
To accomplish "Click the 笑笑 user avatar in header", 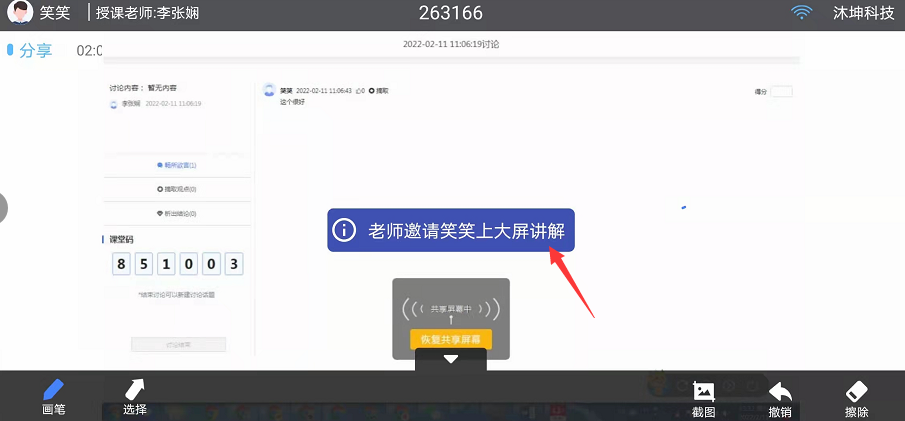I will pos(20,13).
